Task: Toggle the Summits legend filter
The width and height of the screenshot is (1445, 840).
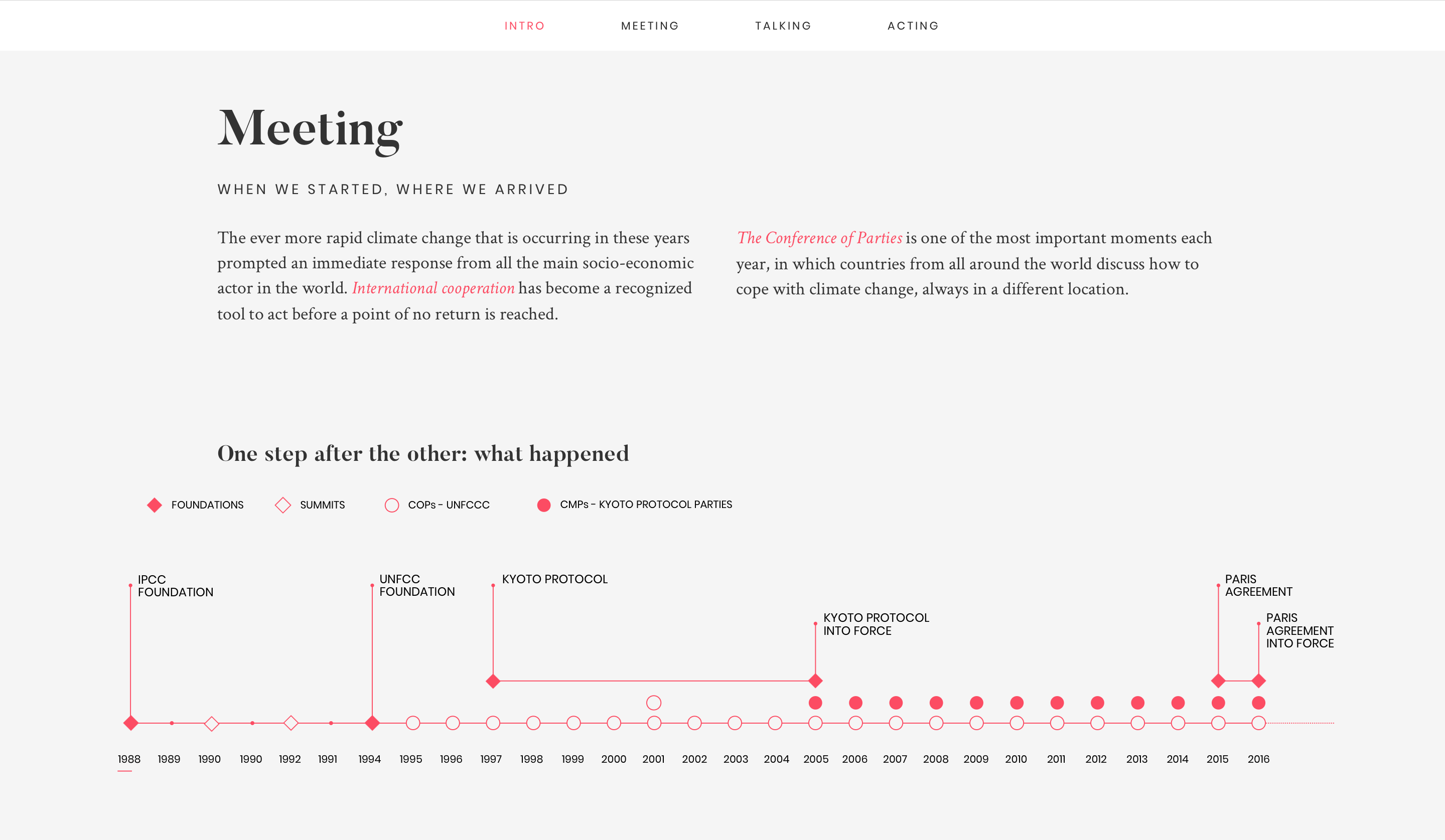Action: point(310,505)
